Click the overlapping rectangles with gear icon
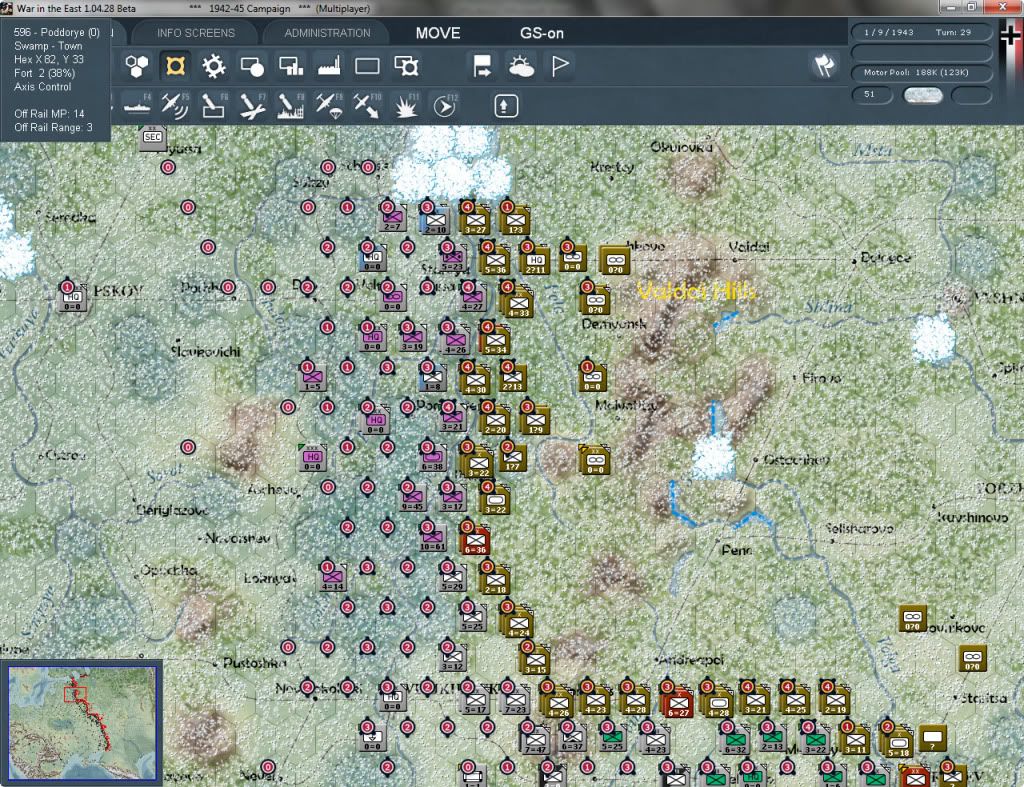This screenshot has height=787, width=1024. [406, 66]
